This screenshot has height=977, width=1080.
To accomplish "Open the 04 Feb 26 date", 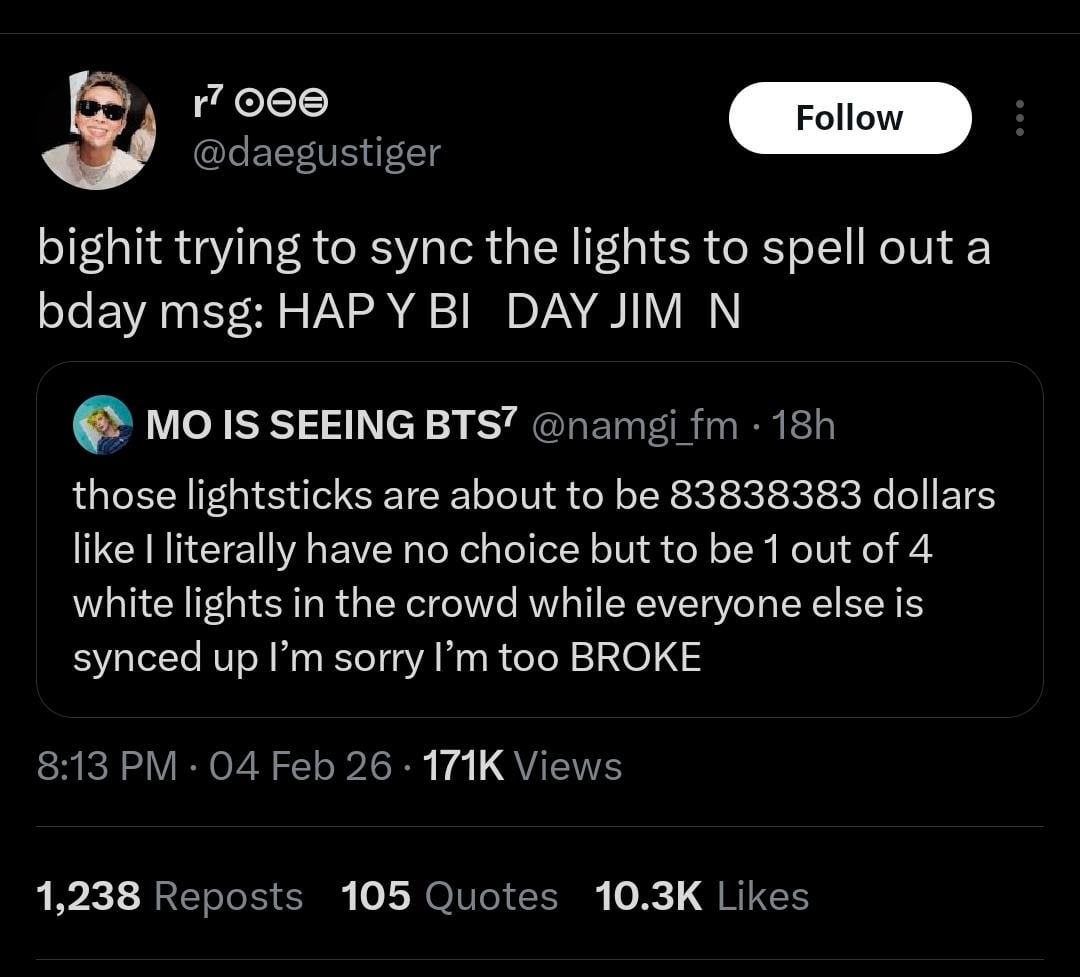I will [300, 765].
